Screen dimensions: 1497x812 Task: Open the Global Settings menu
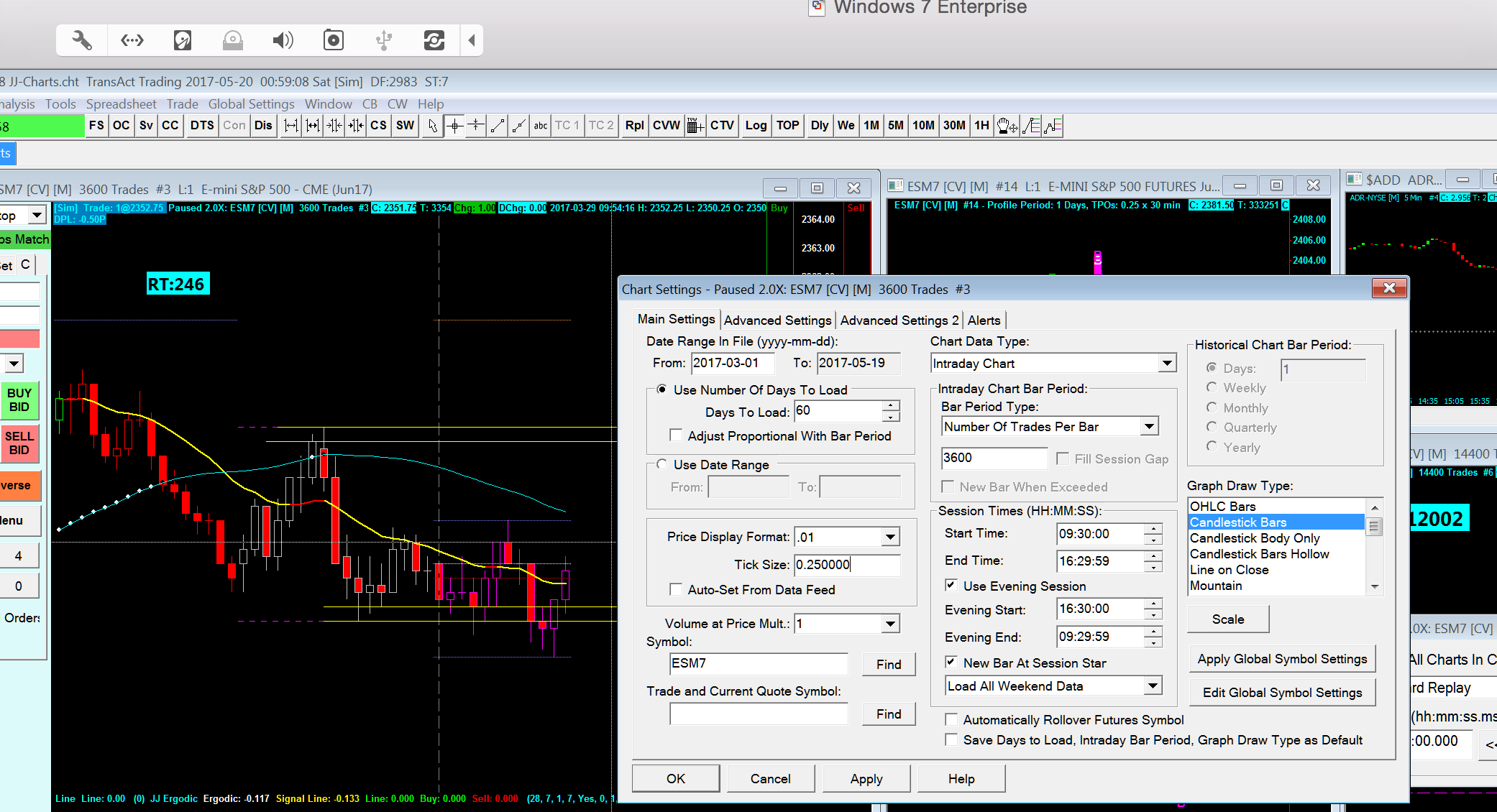[251, 104]
